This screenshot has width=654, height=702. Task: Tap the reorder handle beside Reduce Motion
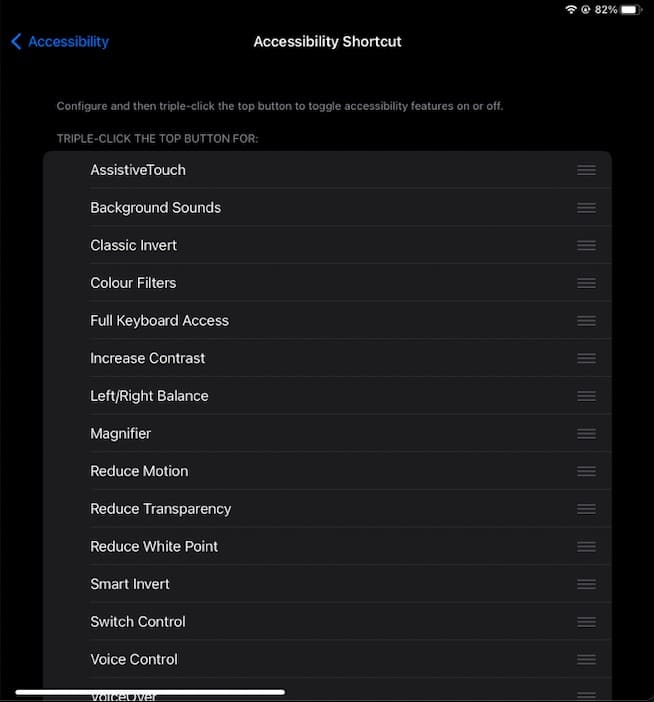pyautogui.click(x=586, y=471)
